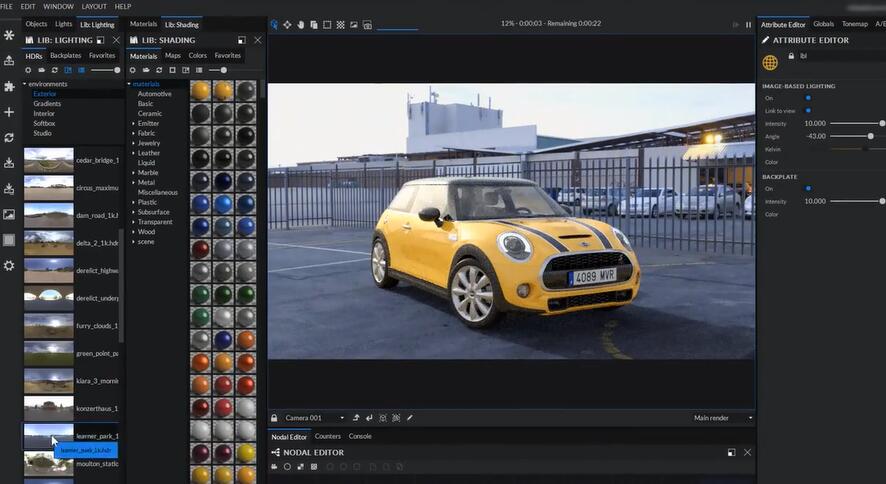Click the plus icon in left sidebar
886x484 pixels.
[9, 112]
